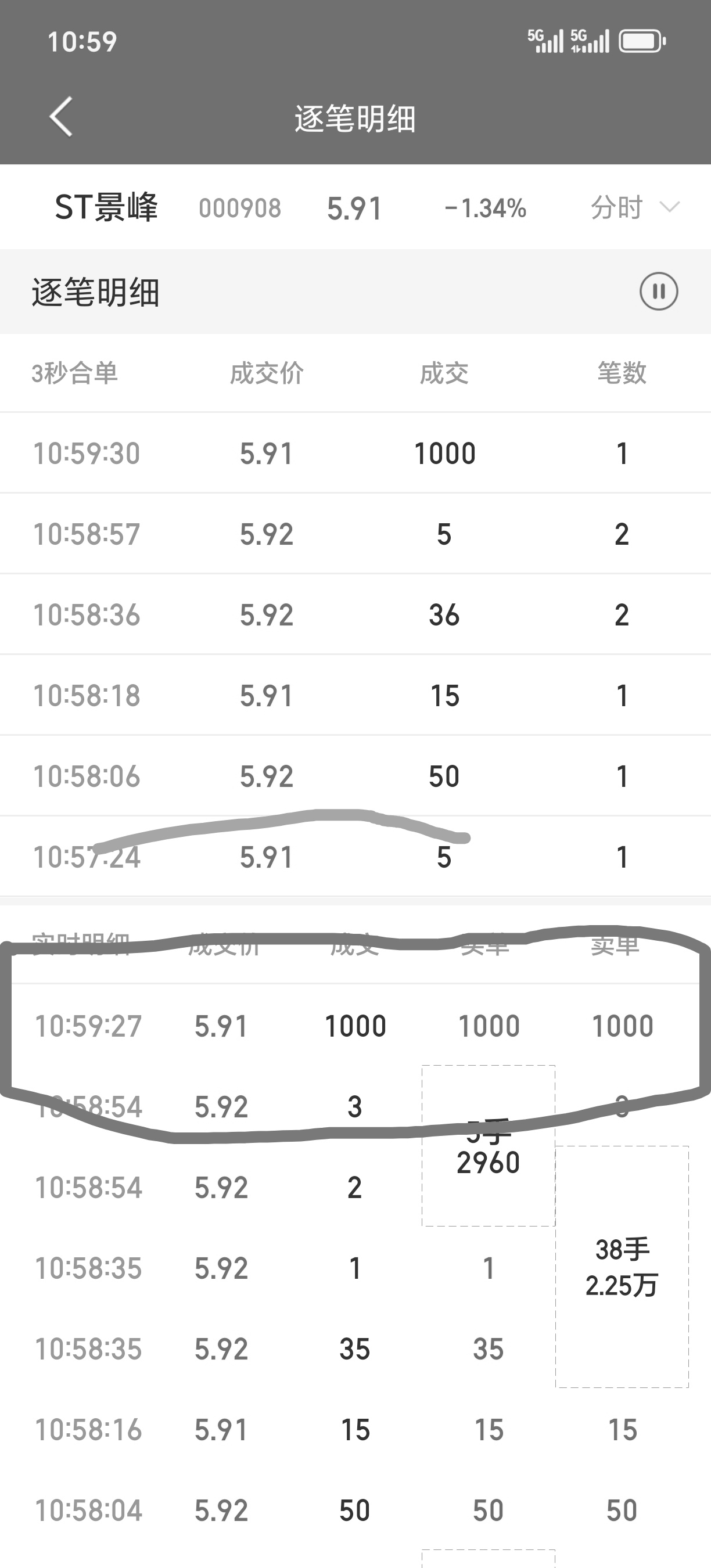This screenshot has height=1568, width=711.
Task: Select the 成交价 column header
Action: tap(267, 373)
